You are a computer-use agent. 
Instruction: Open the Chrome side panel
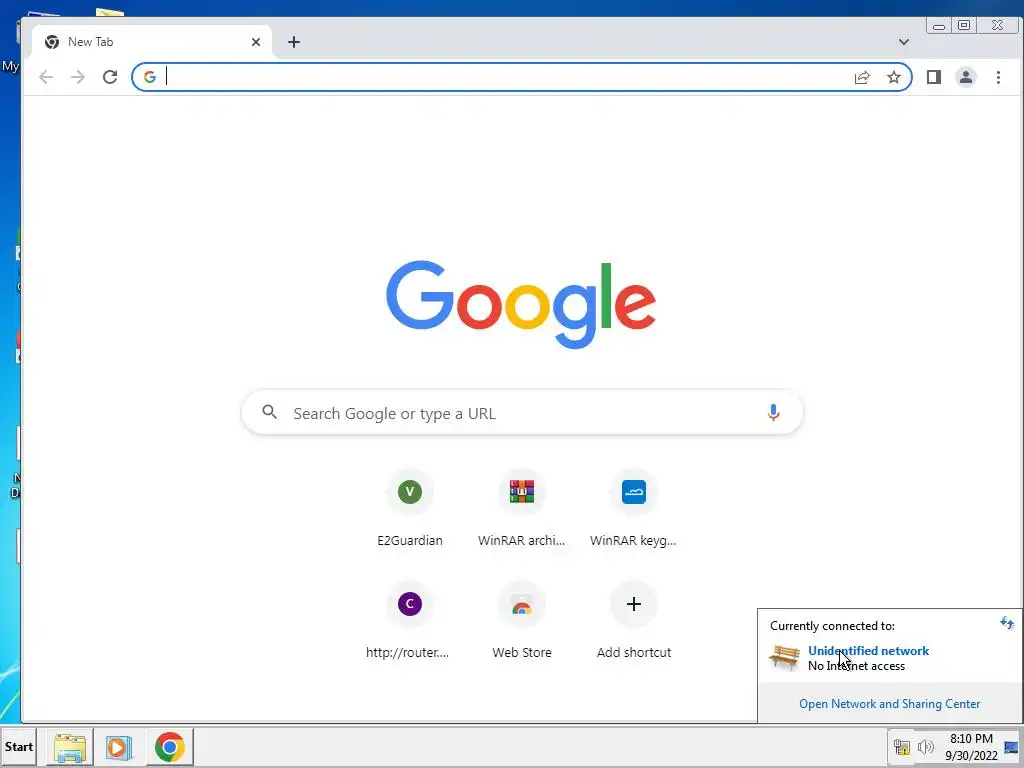pyautogui.click(x=934, y=77)
